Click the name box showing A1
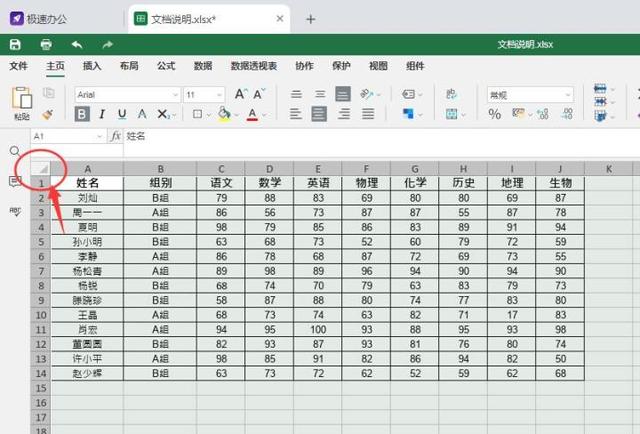 click(68, 136)
